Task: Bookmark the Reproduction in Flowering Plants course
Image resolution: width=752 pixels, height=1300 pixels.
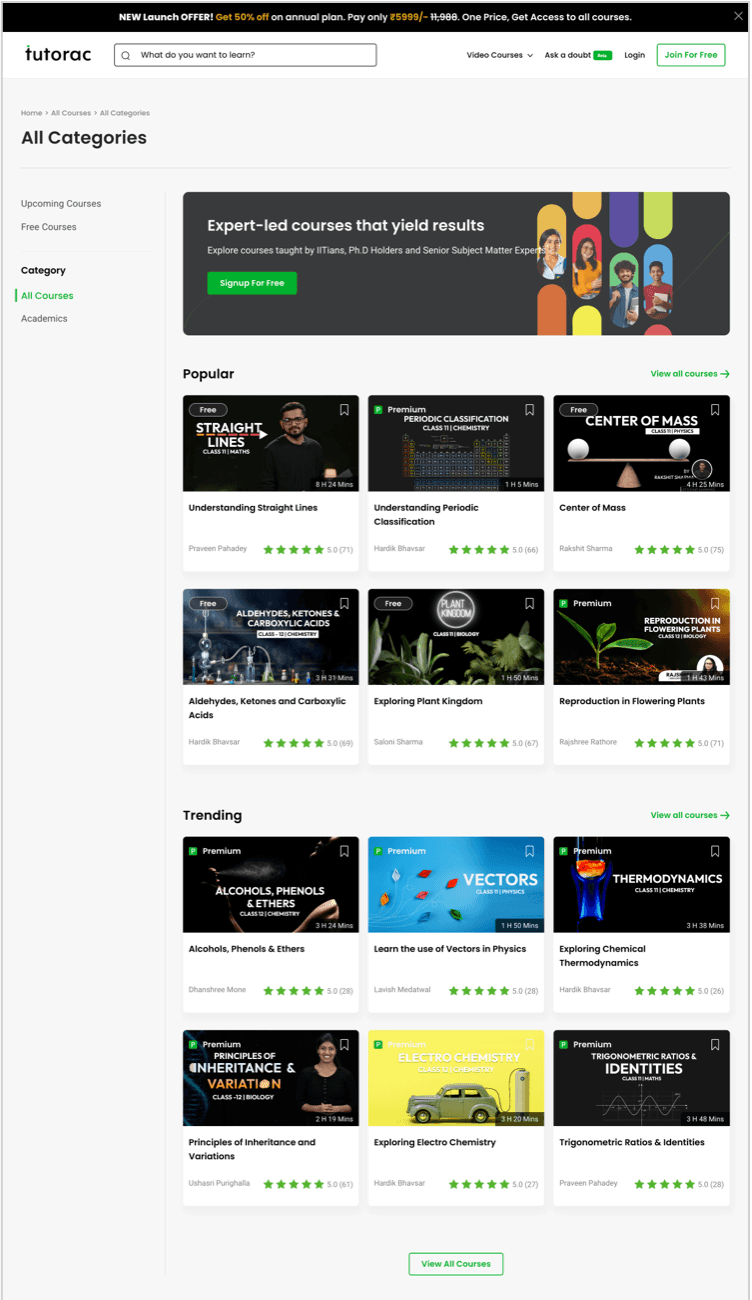Action: point(715,604)
